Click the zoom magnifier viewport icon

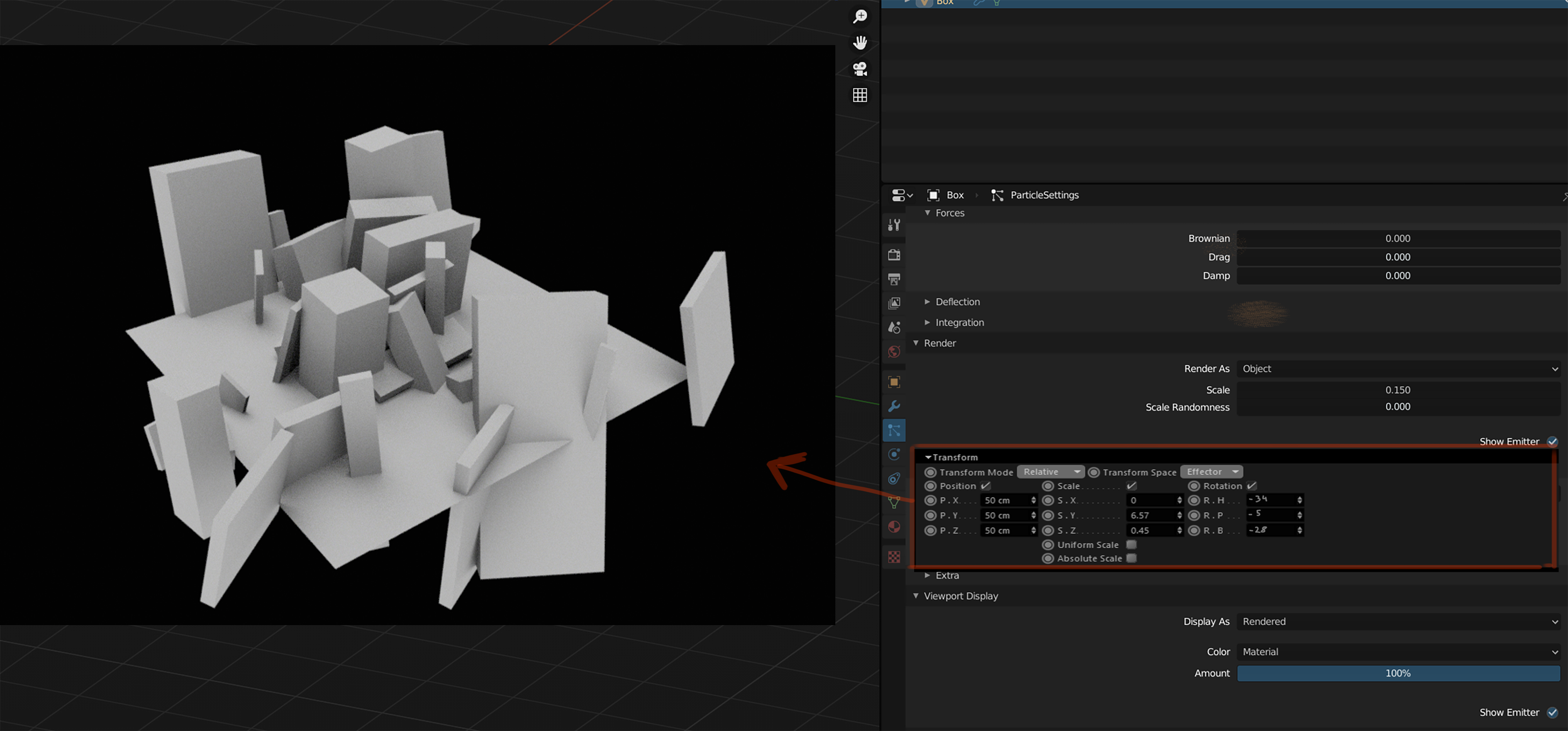click(860, 16)
